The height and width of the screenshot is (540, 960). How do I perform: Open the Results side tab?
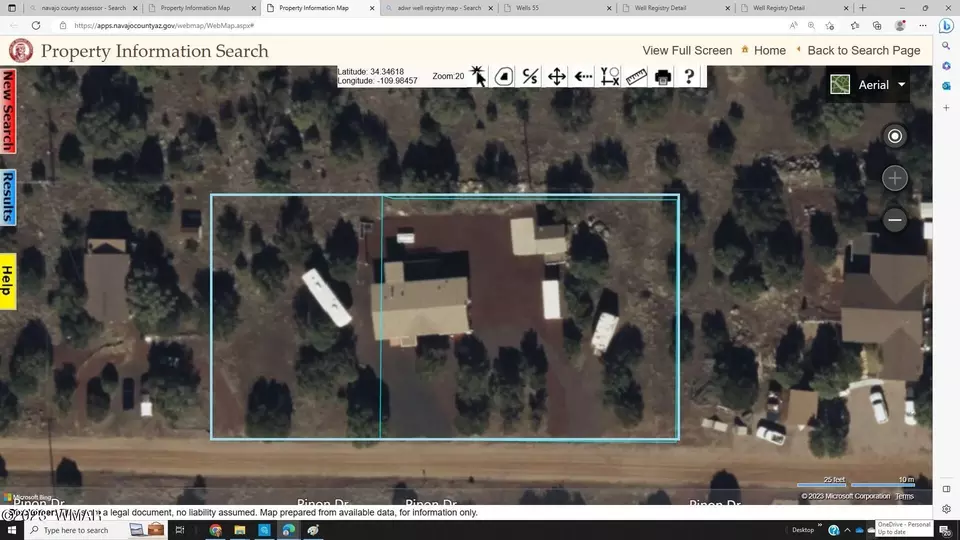coord(8,197)
